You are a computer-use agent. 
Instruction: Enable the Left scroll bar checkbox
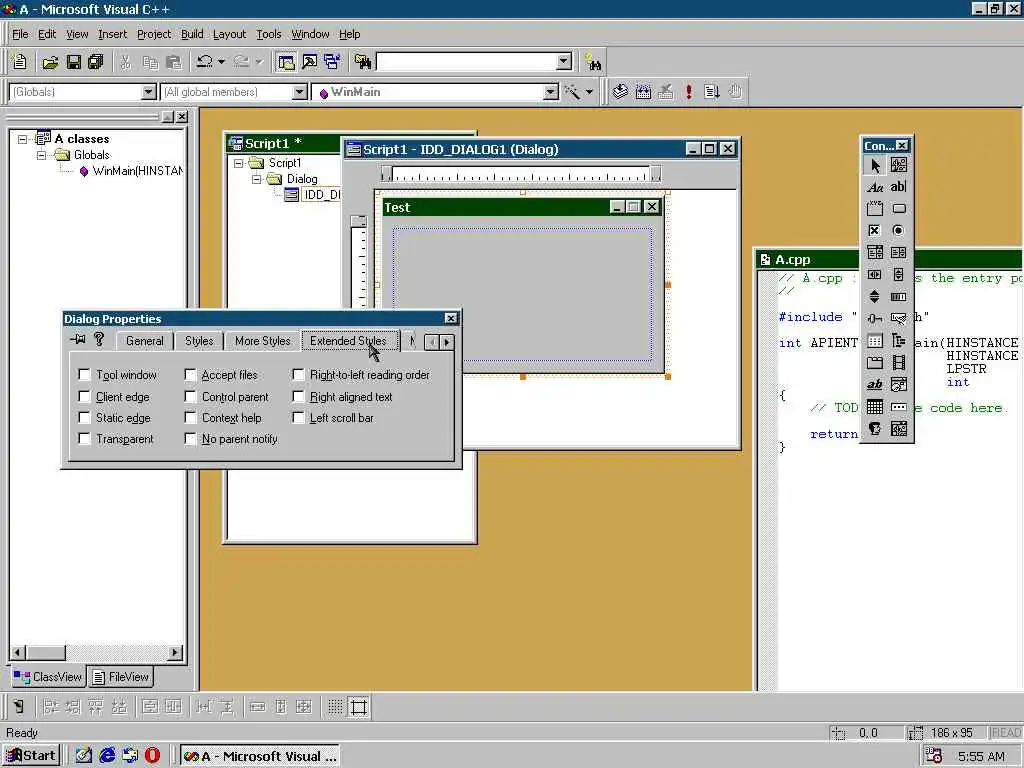point(298,418)
